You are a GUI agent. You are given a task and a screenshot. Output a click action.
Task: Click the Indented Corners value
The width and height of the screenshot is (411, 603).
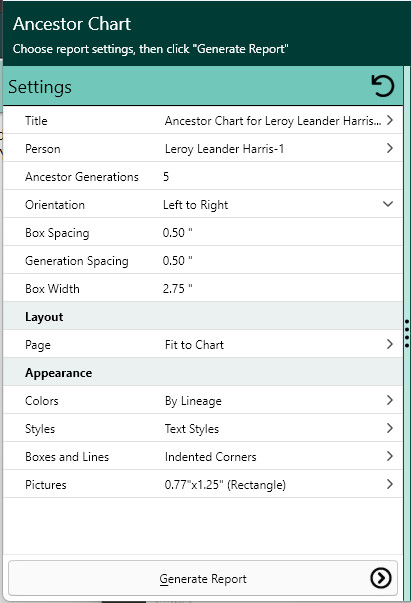coord(210,457)
